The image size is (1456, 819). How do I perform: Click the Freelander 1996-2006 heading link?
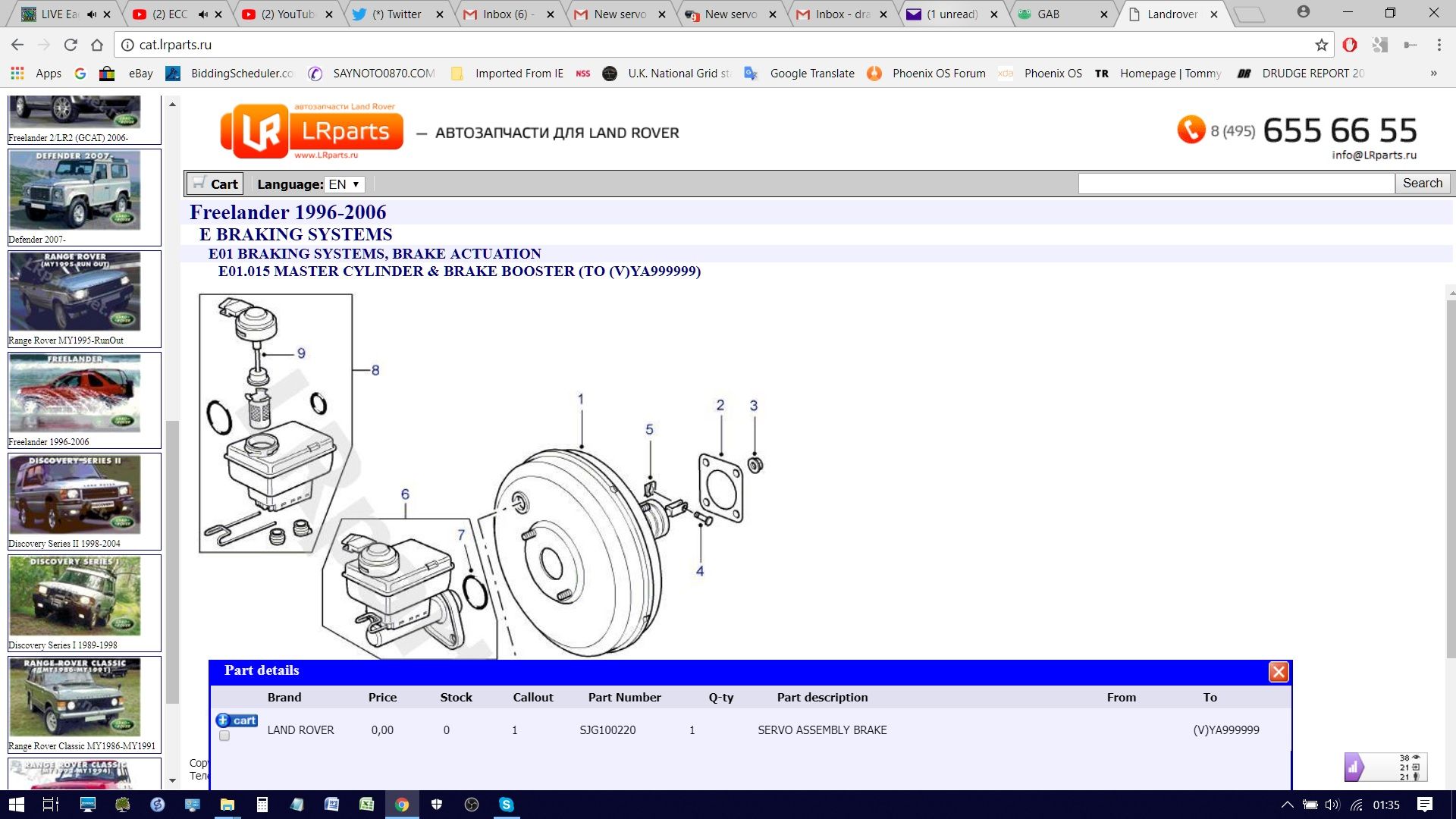pyautogui.click(x=288, y=212)
